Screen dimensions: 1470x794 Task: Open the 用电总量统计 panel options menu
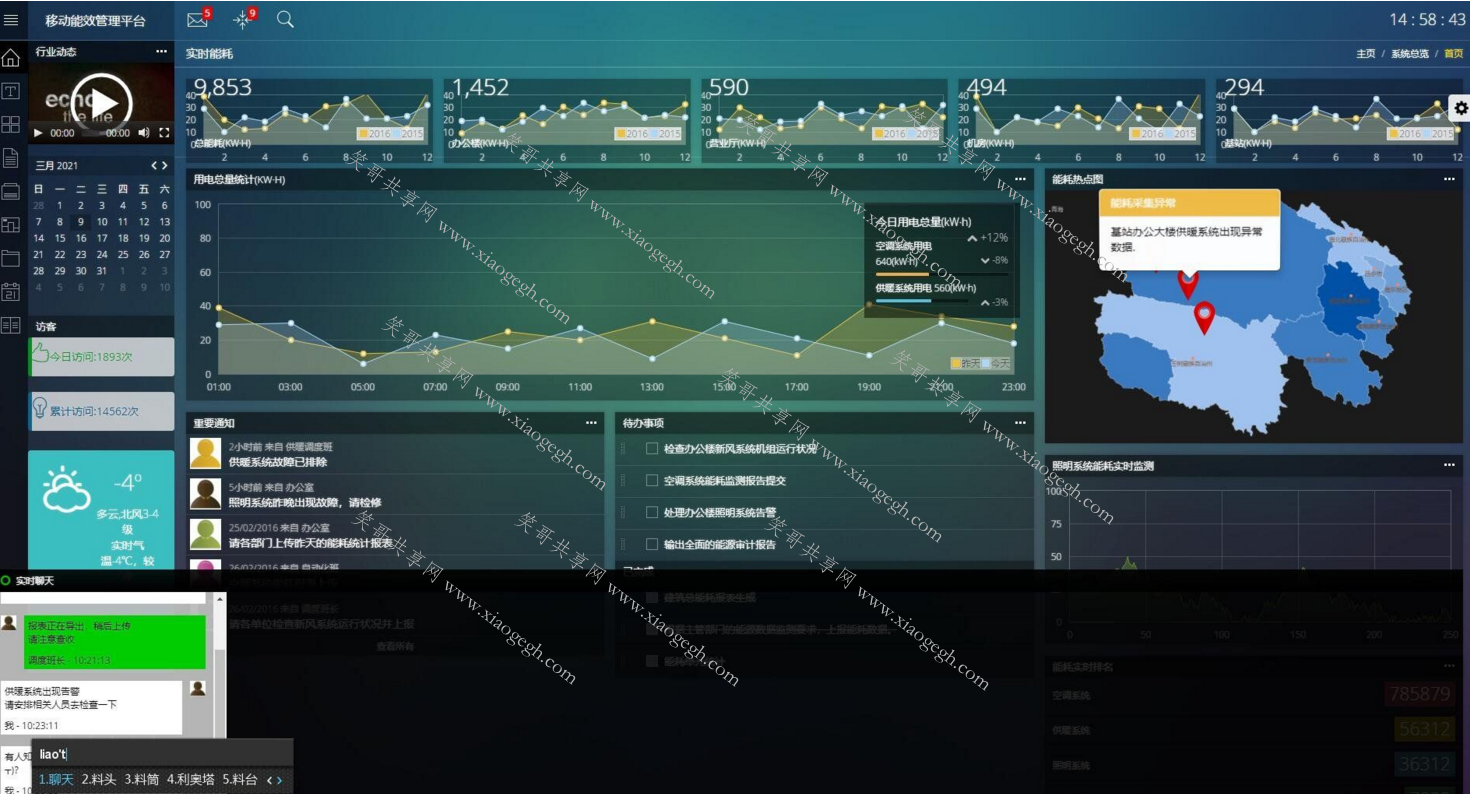1020,180
